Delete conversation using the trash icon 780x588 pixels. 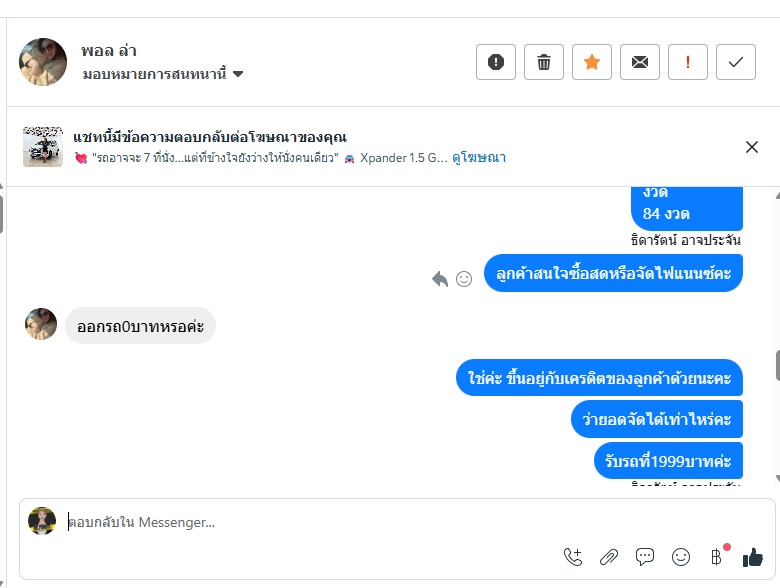544,62
